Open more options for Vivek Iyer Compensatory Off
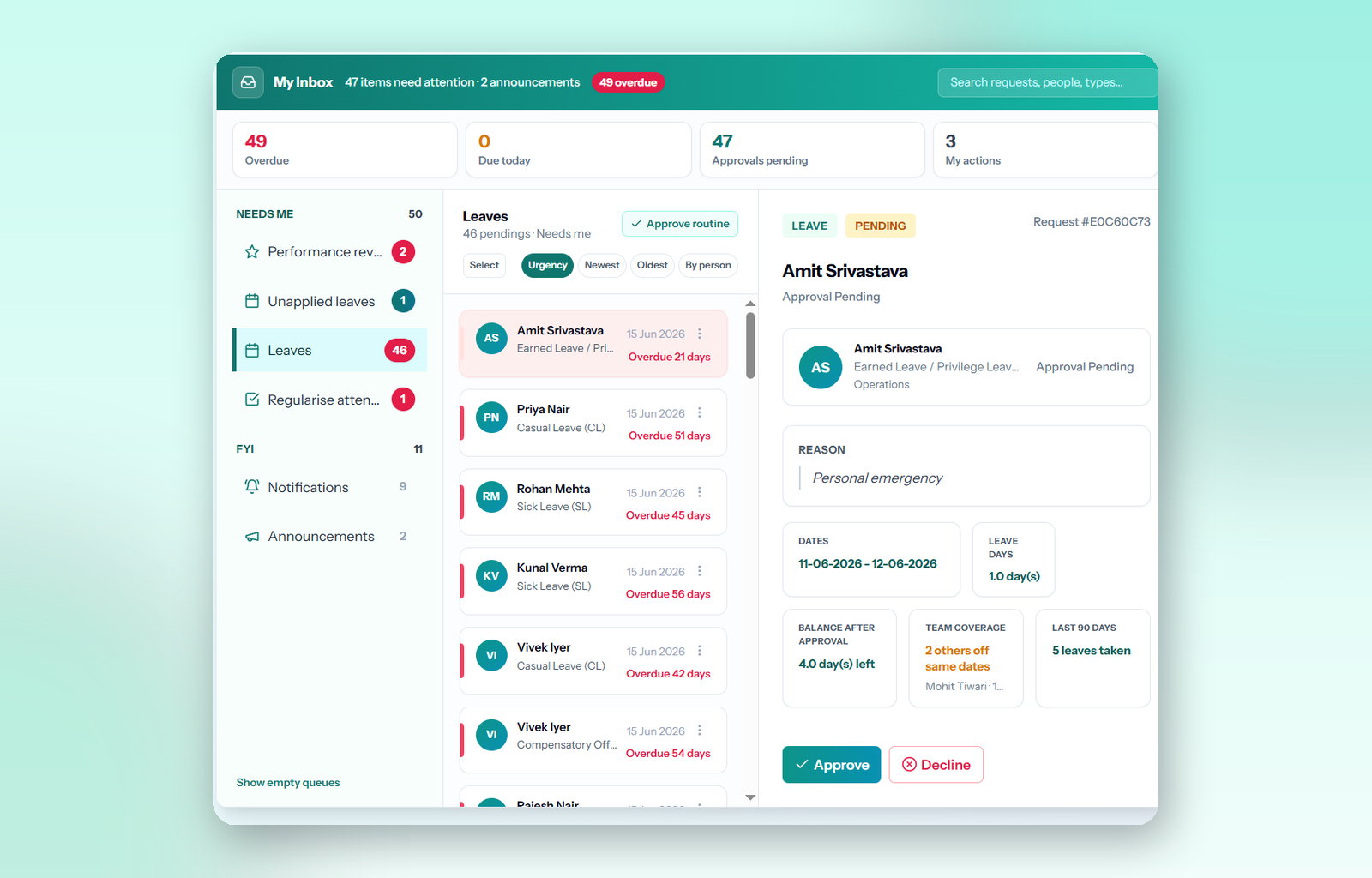This screenshot has height=878, width=1372. 700,731
